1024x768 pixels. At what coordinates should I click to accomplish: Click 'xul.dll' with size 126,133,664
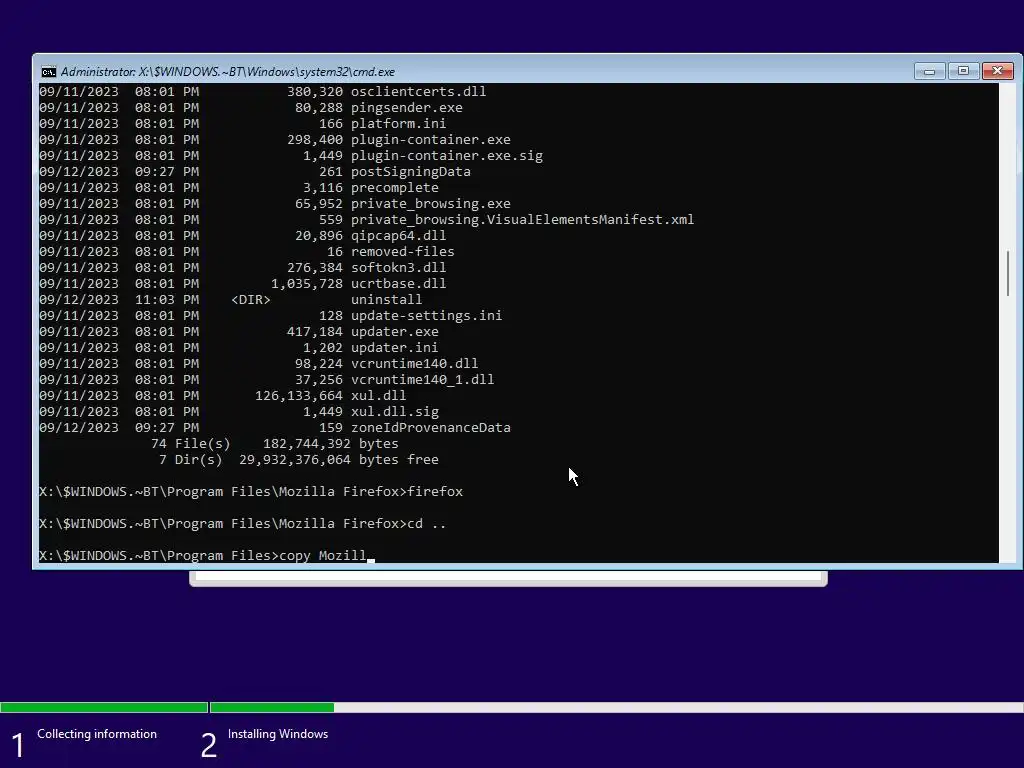click(378, 396)
